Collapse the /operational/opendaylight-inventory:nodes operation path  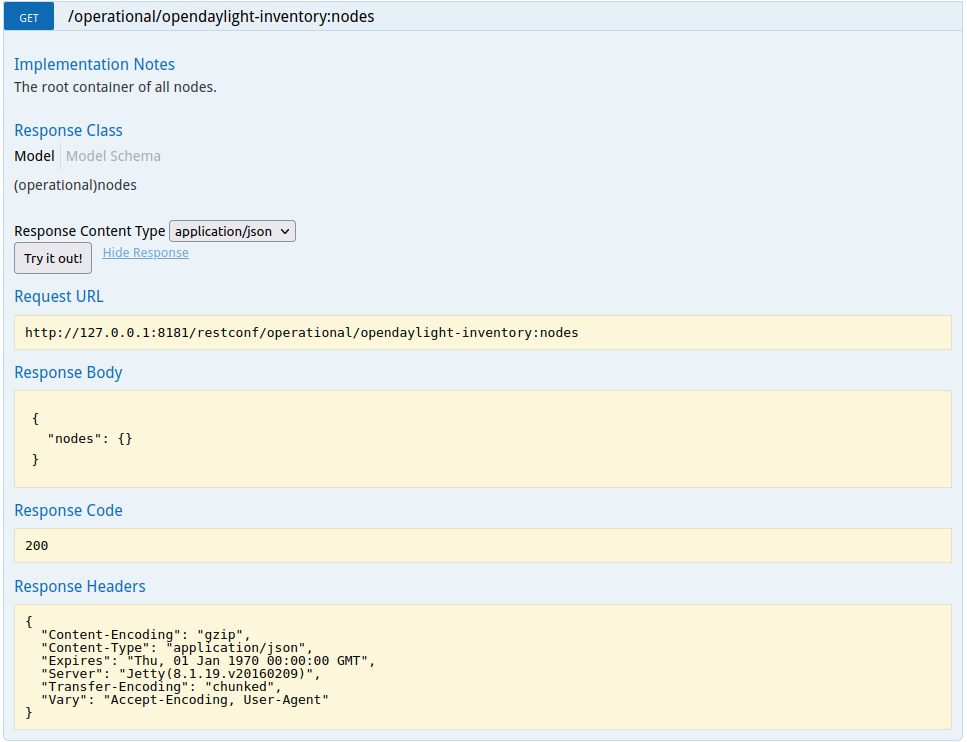(x=221, y=17)
